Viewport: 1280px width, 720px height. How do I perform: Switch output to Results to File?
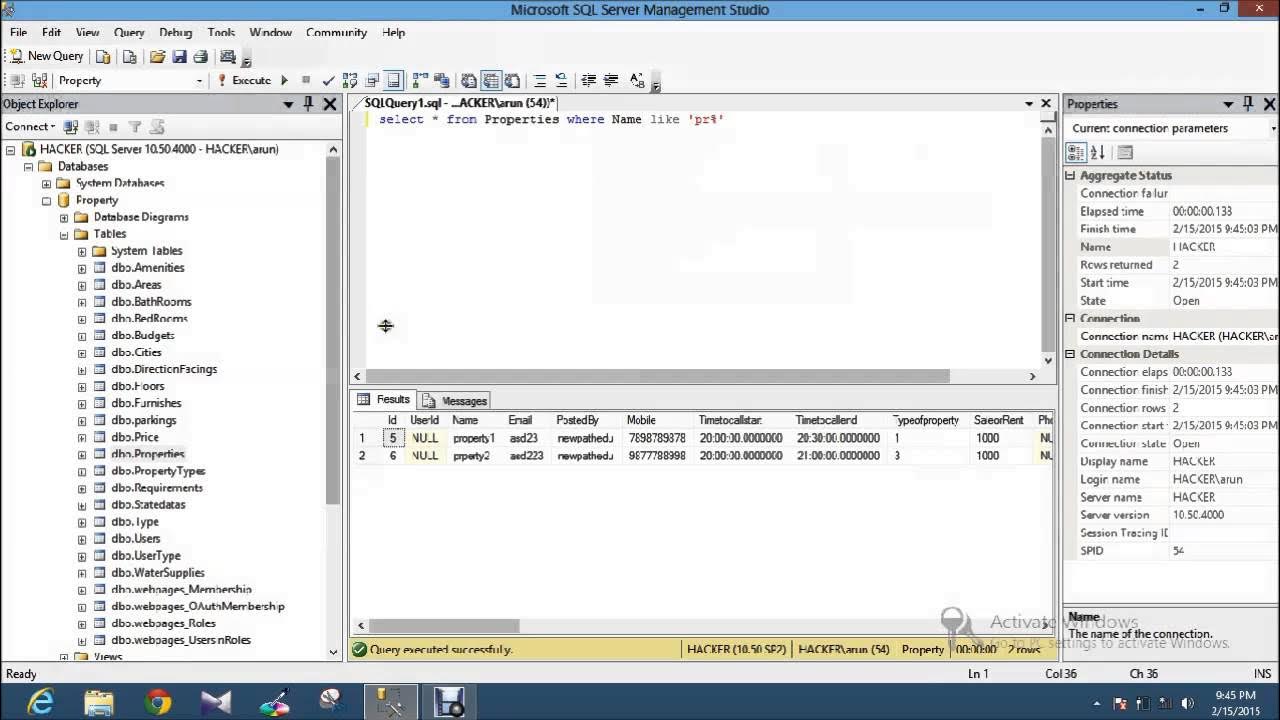[511, 80]
